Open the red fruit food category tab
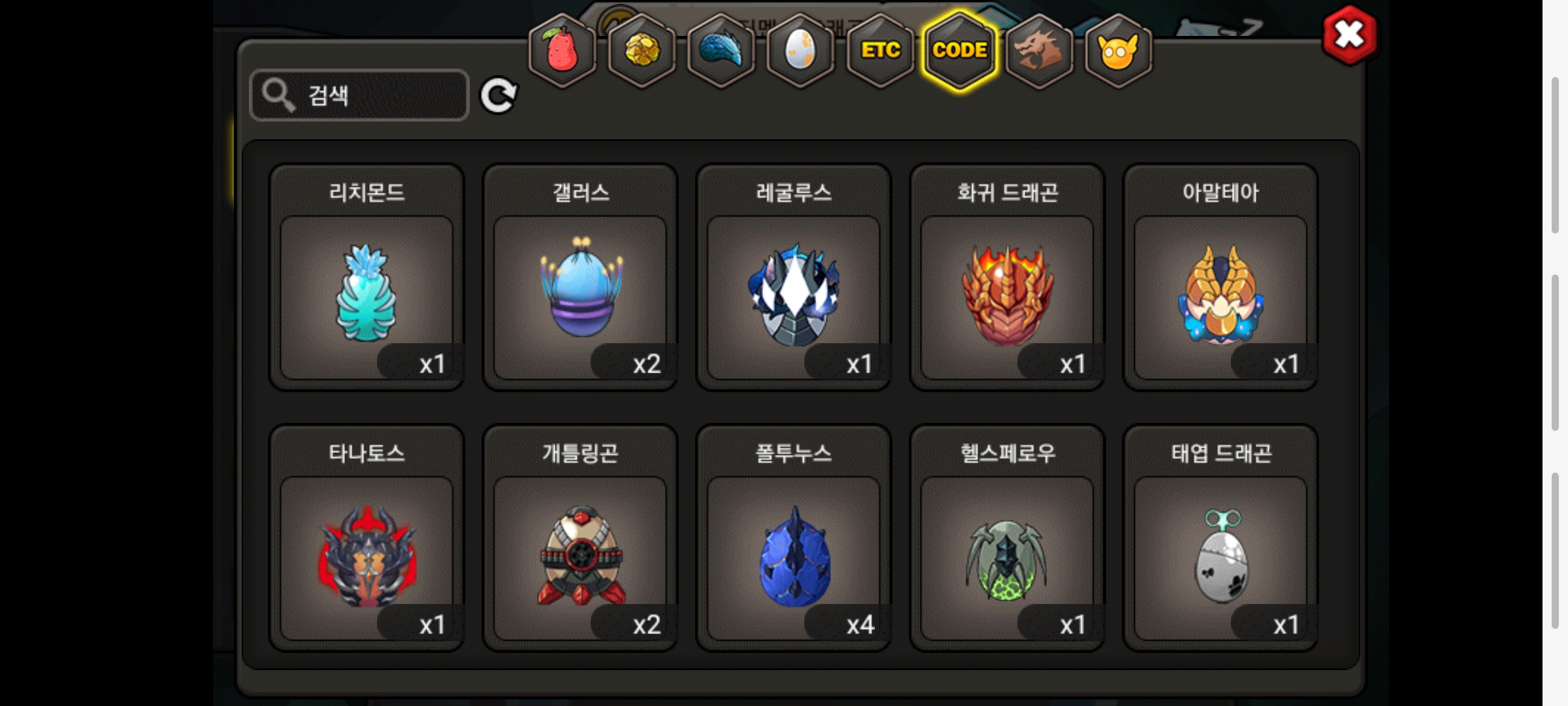The image size is (1568, 706). (x=562, y=50)
